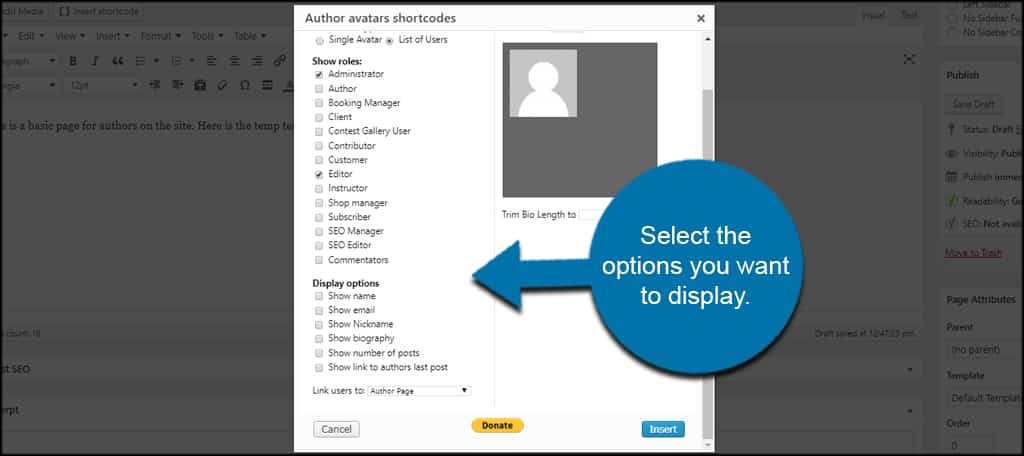1024x456 pixels.
Task: Click the clear formatting eraser icon
Action: coord(222,85)
